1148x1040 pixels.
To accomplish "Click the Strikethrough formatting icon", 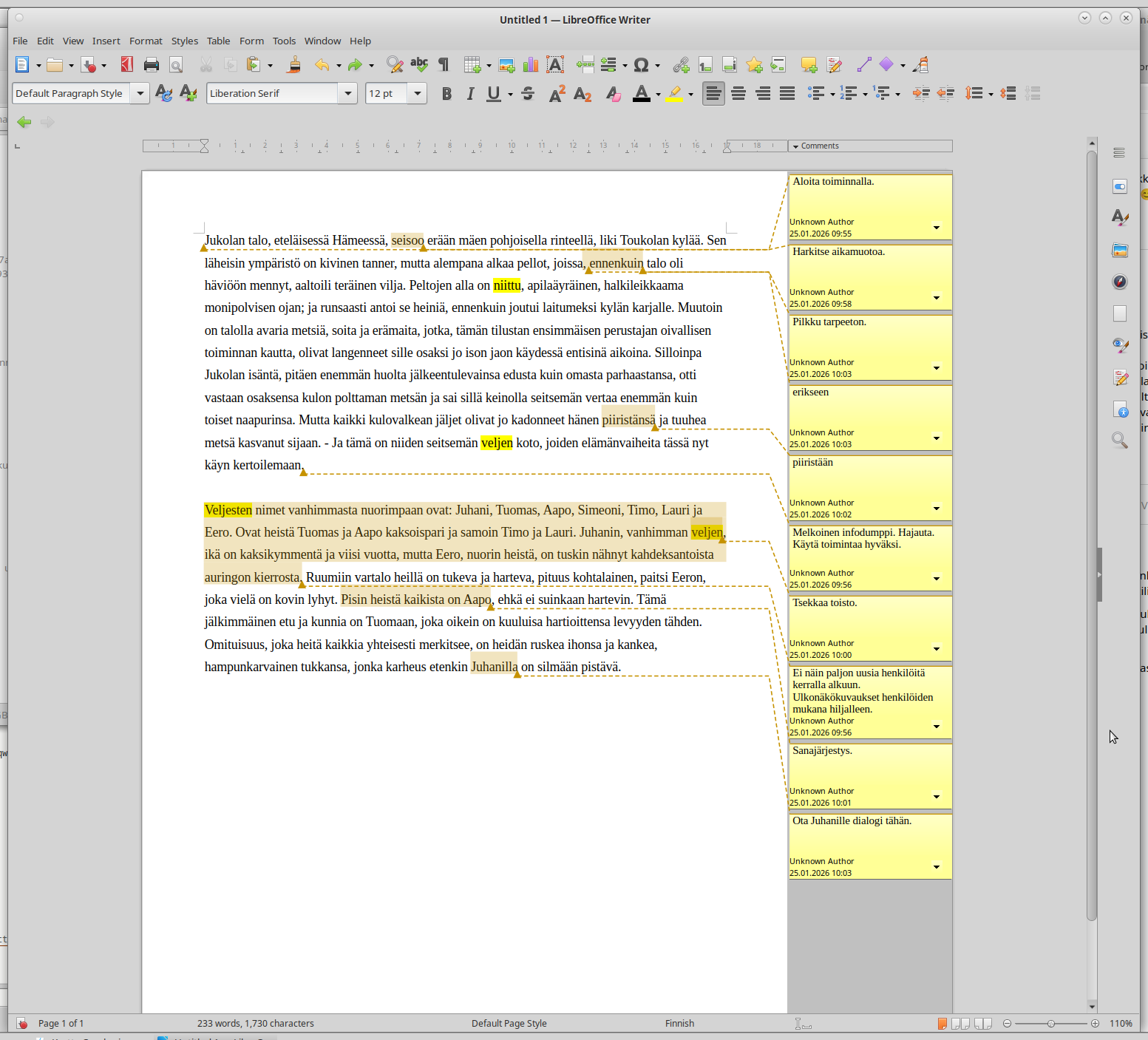I will [x=528, y=94].
